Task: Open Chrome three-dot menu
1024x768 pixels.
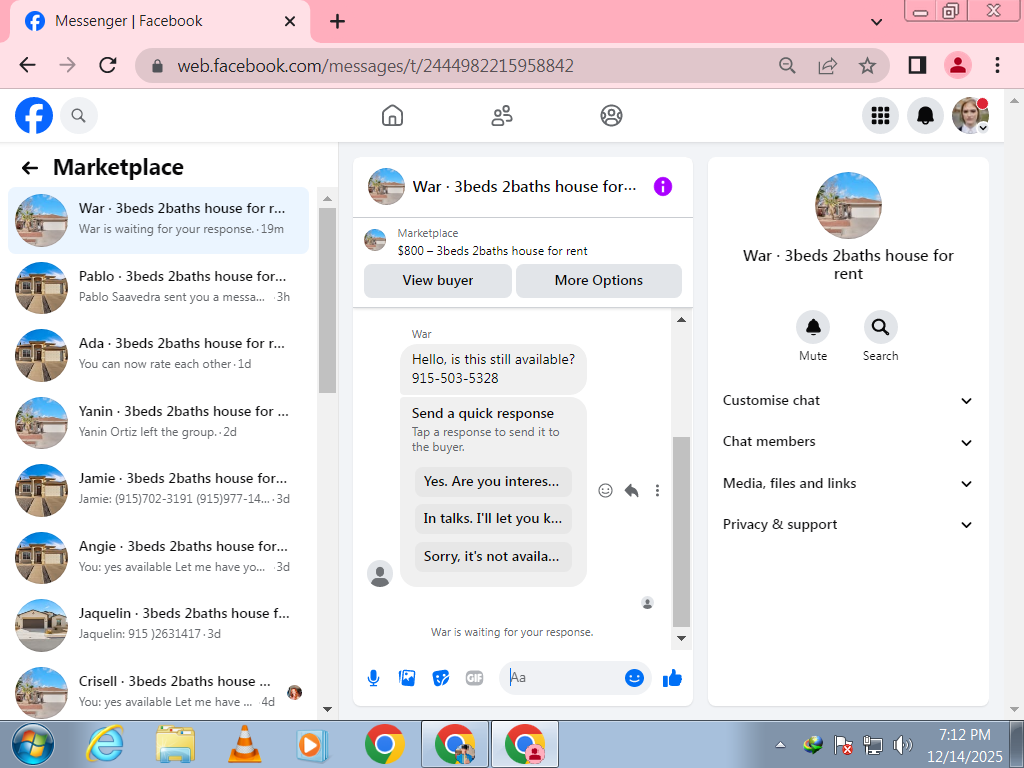Action: [997, 65]
